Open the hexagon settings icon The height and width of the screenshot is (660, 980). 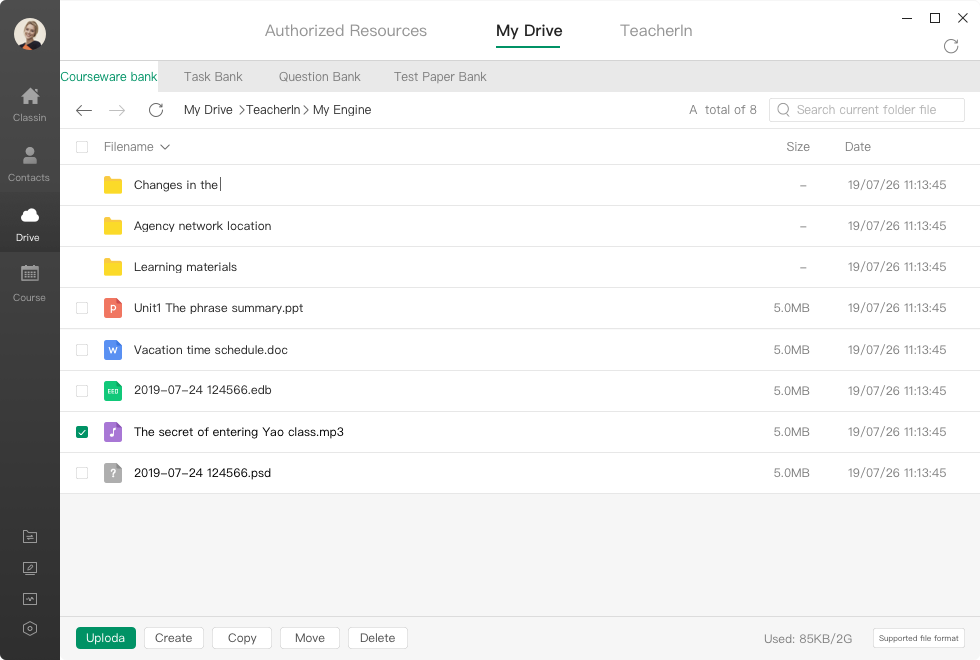pyautogui.click(x=29, y=629)
